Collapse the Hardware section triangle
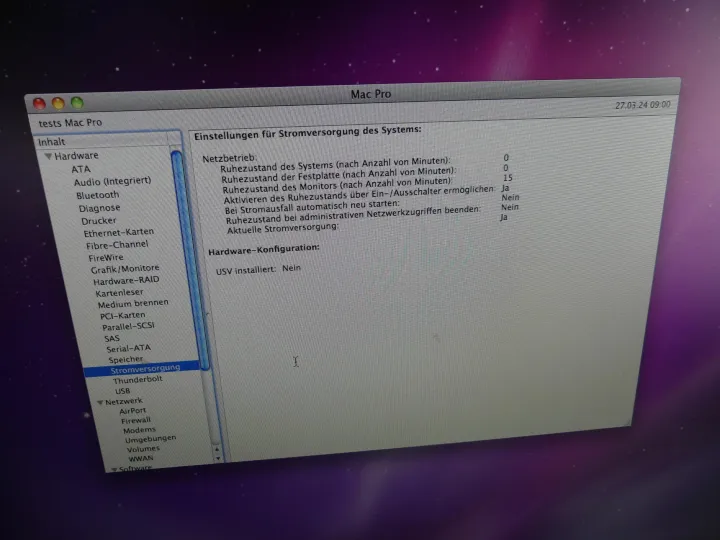The height and width of the screenshot is (540, 720). [48, 156]
